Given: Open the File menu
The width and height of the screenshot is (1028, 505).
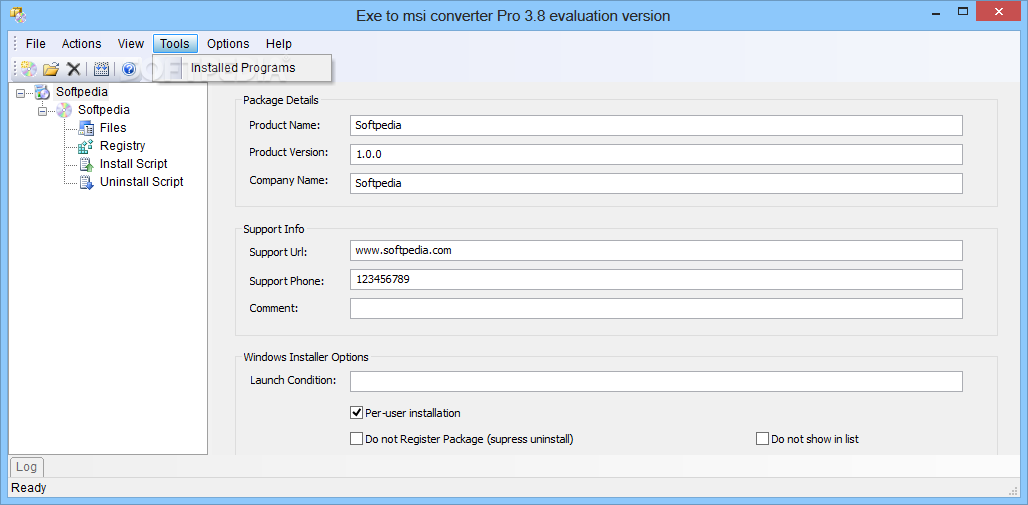Looking at the screenshot, I should pyautogui.click(x=35, y=44).
